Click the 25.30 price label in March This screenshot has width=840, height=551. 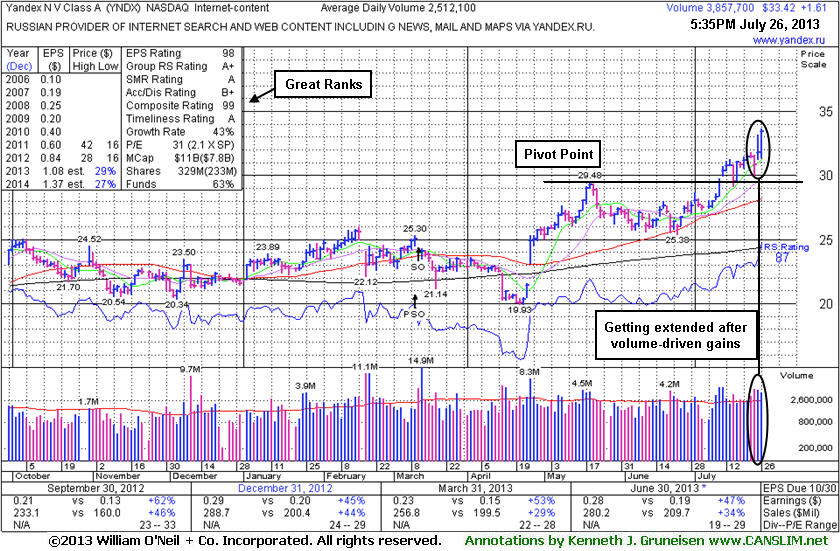click(x=415, y=229)
